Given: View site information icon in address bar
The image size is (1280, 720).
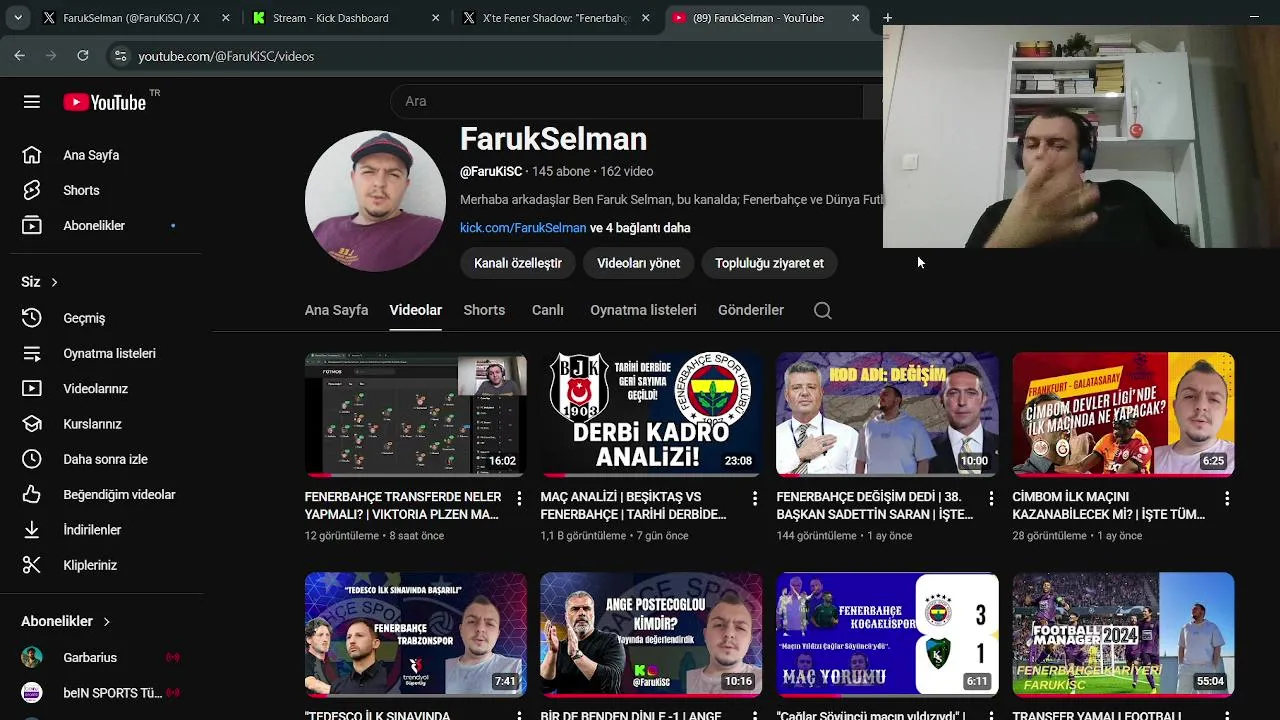Looking at the screenshot, I should (x=120, y=56).
